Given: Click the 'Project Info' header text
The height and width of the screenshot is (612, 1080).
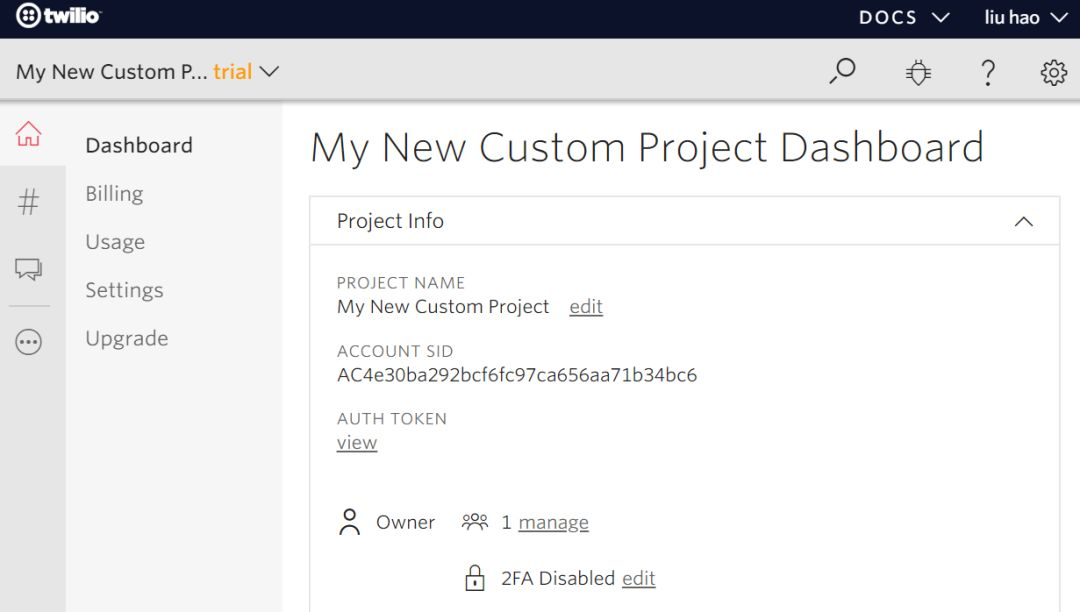Looking at the screenshot, I should click(390, 221).
